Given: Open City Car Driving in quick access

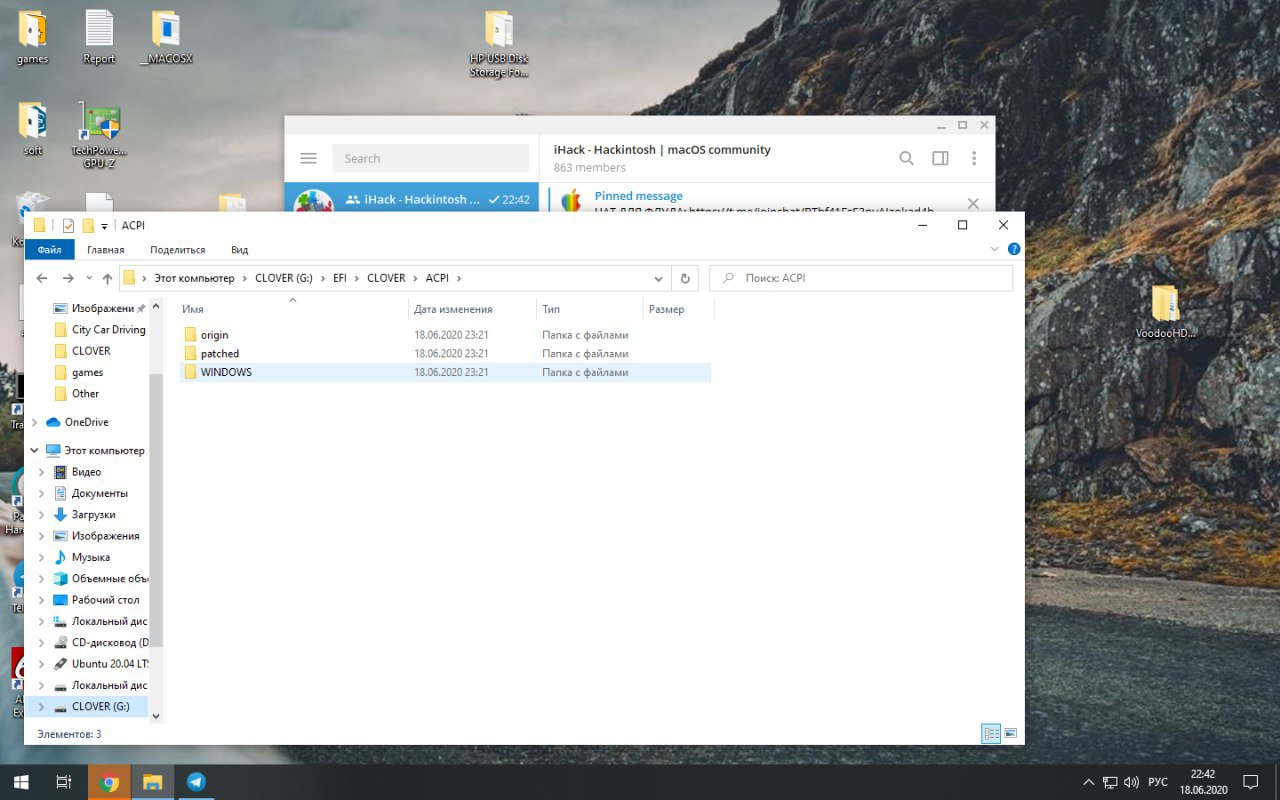Looking at the screenshot, I should click(108, 330).
